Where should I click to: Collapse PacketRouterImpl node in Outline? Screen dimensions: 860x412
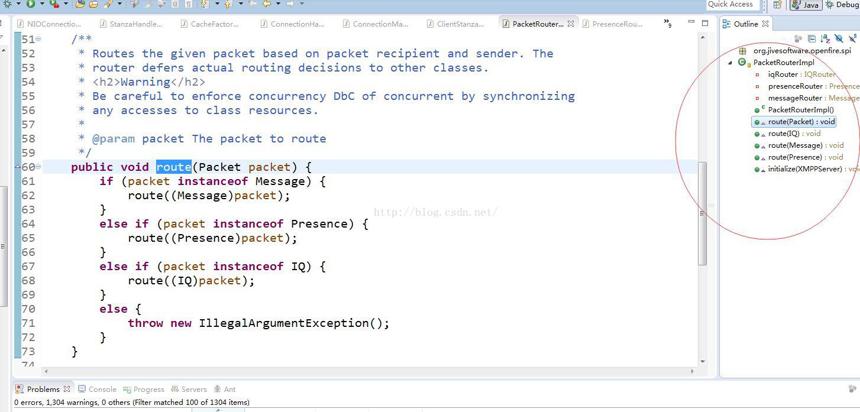pos(730,63)
